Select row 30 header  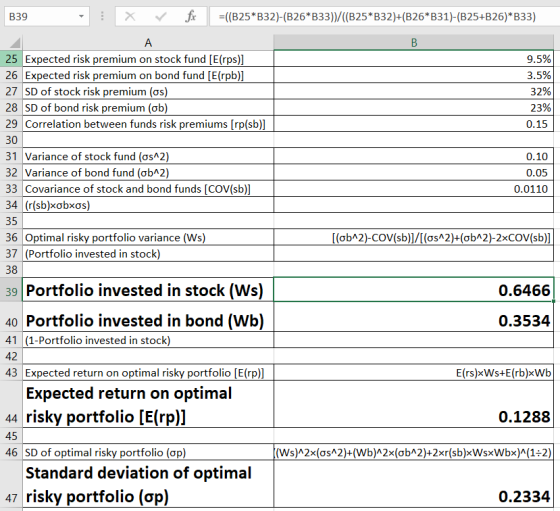(11, 140)
